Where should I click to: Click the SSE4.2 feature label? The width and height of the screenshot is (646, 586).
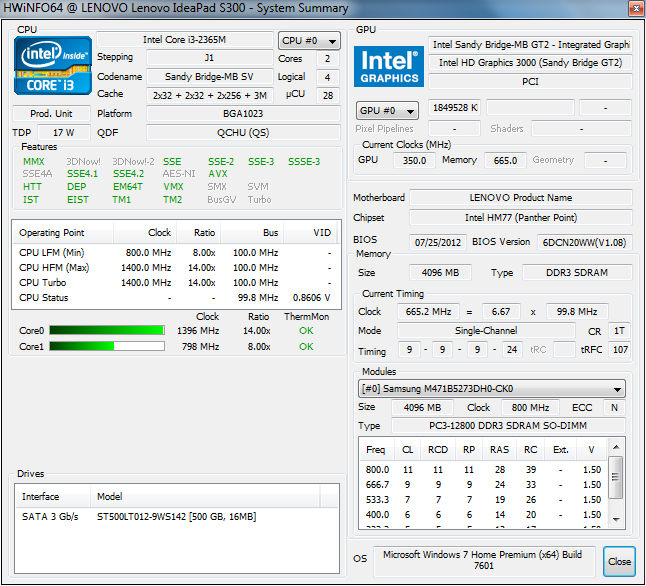click(x=127, y=173)
